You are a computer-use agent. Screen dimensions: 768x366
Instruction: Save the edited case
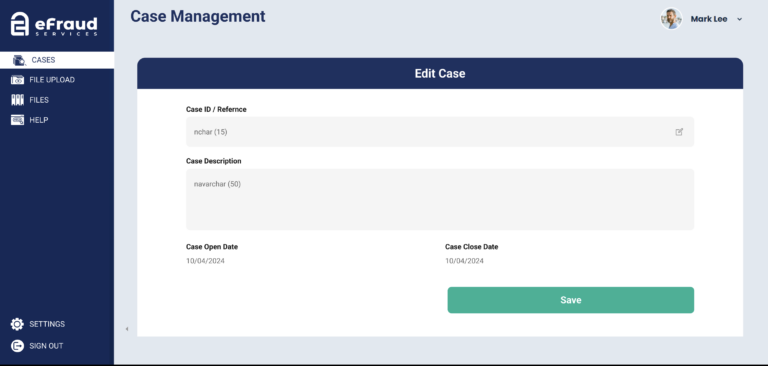[571, 300]
